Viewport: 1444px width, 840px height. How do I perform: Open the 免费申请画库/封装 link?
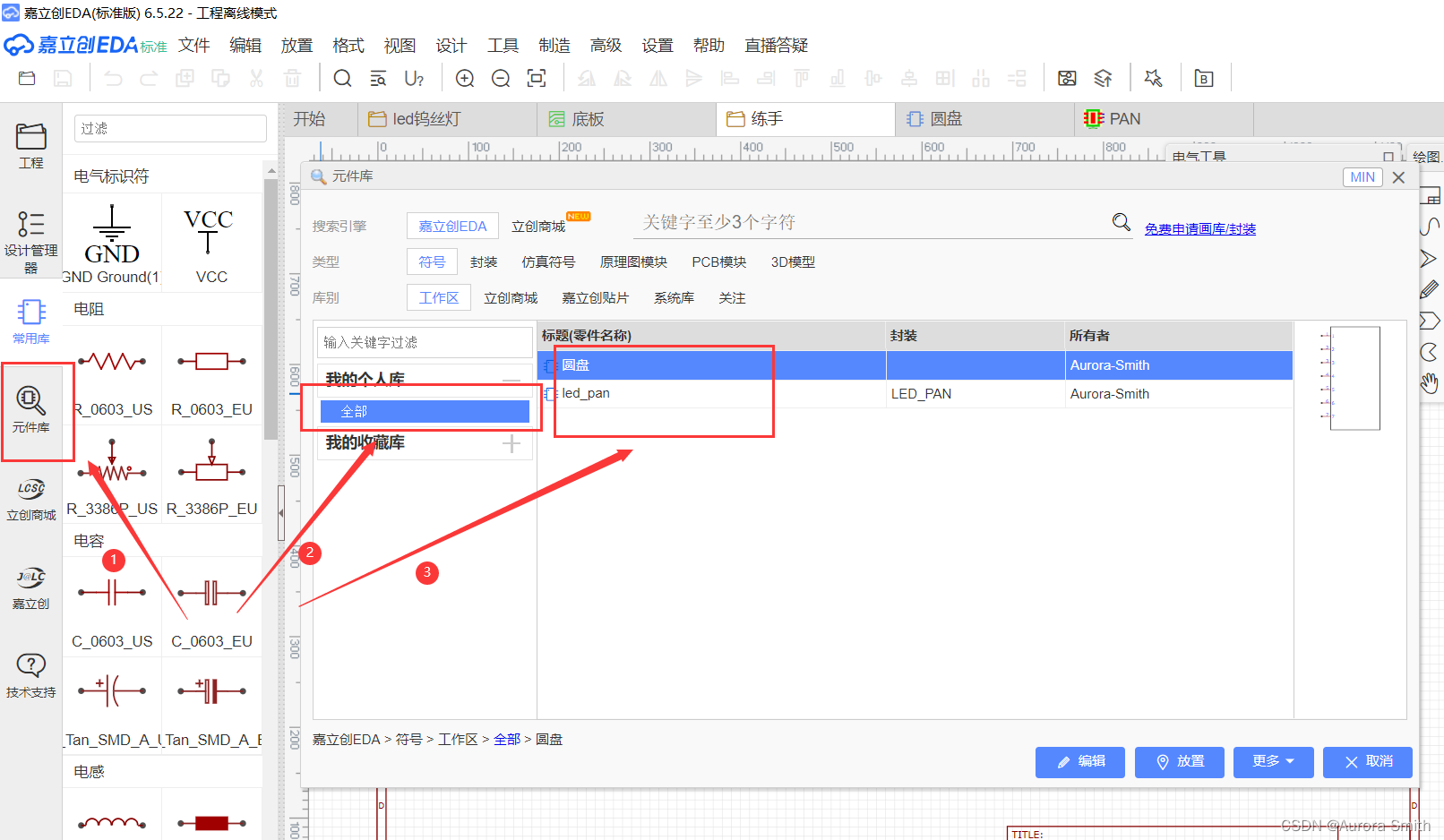tap(1200, 229)
